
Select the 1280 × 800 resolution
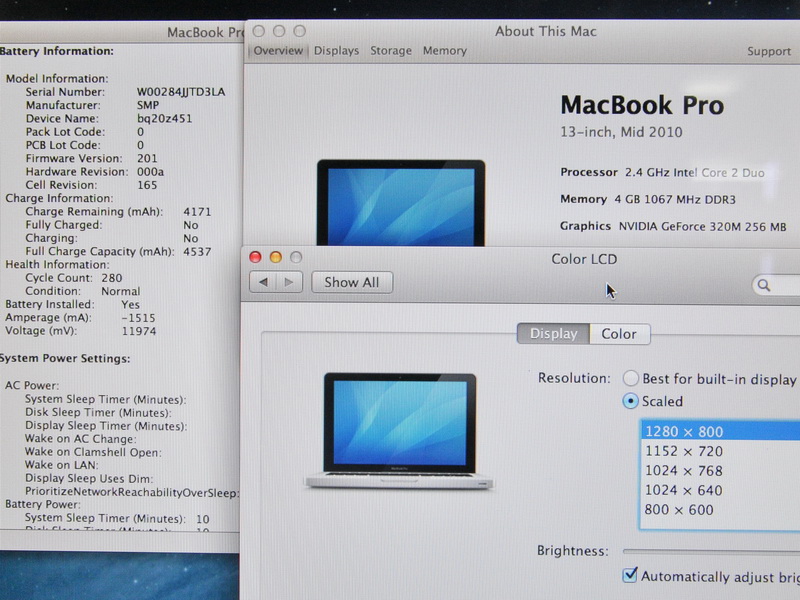[x=720, y=431]
